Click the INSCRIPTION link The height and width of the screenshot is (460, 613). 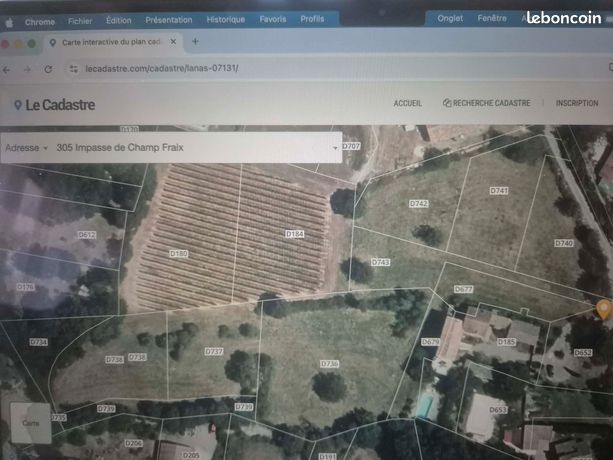tap(577, 103)
